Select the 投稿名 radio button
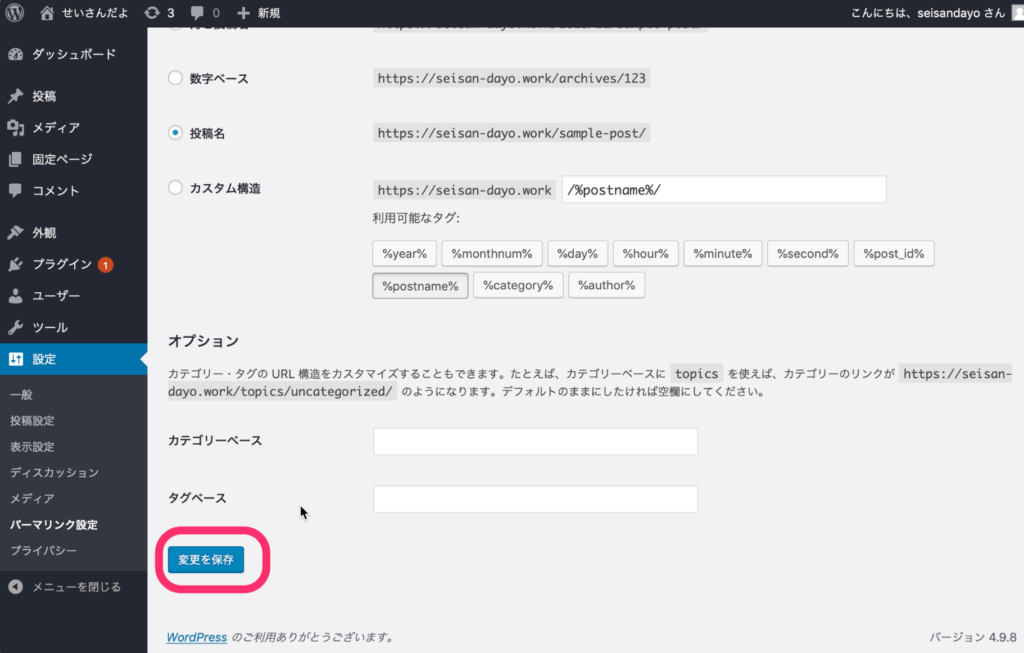Screen dimensions: 1024x653 pyautogui.click(x=176, y=132)
